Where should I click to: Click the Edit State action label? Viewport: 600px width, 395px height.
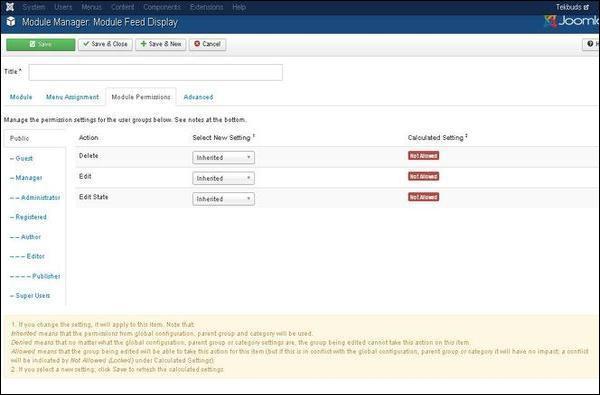point(93,197)
